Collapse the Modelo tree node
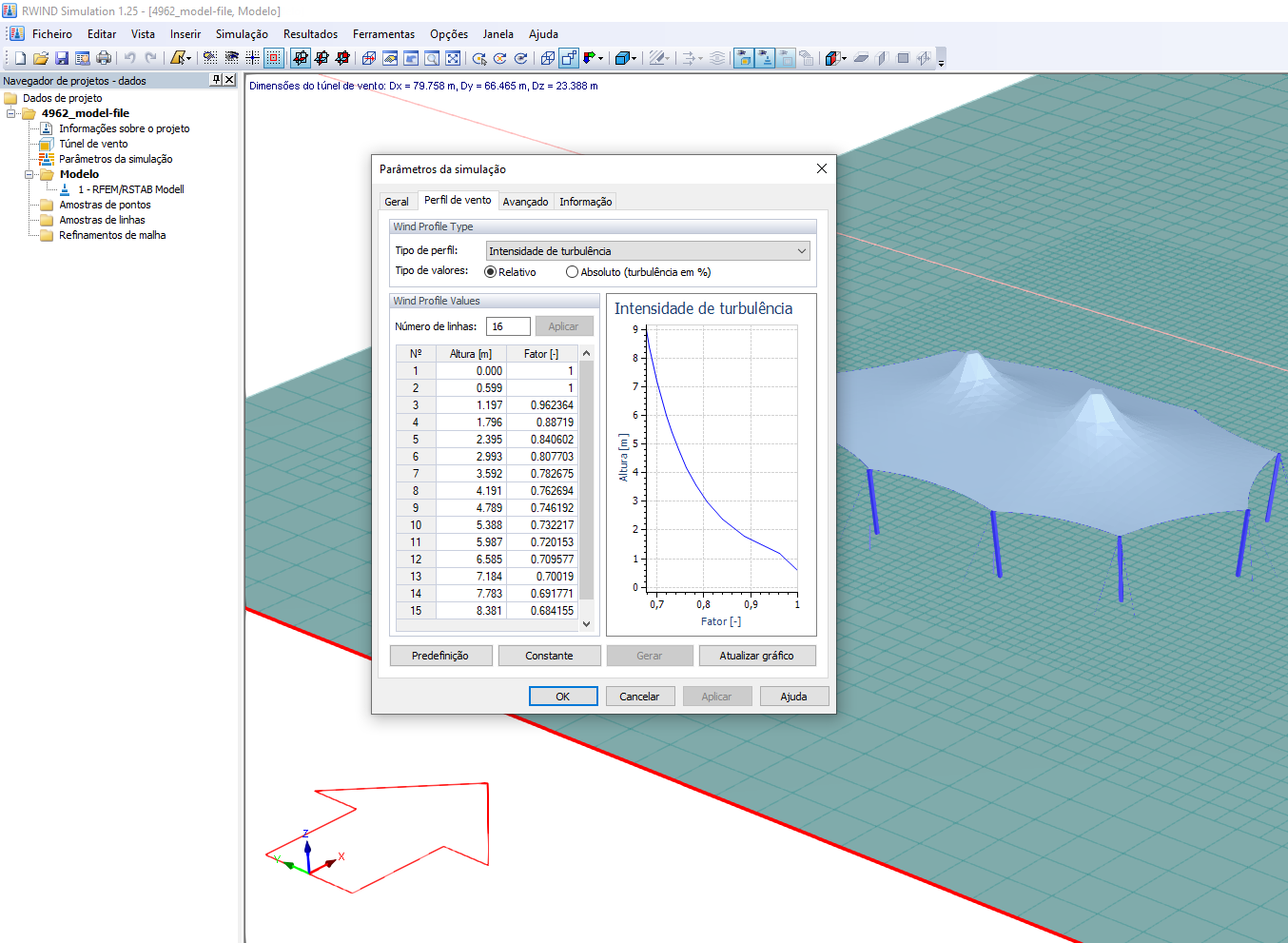The height and width of the screenshot is (943, 1288). click(29, 174)
